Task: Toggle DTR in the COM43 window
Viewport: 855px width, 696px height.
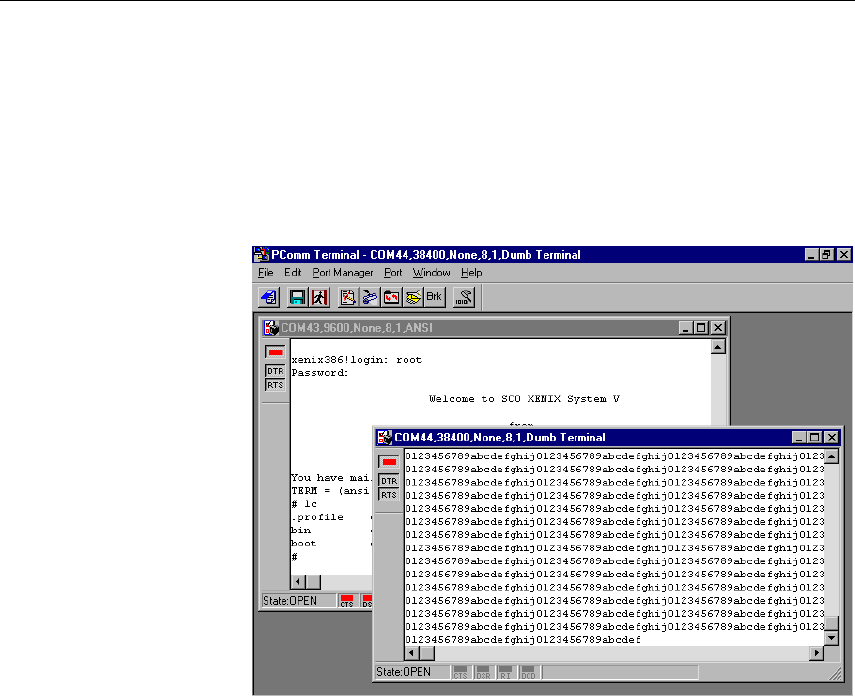Action: [x=275, y=371]
